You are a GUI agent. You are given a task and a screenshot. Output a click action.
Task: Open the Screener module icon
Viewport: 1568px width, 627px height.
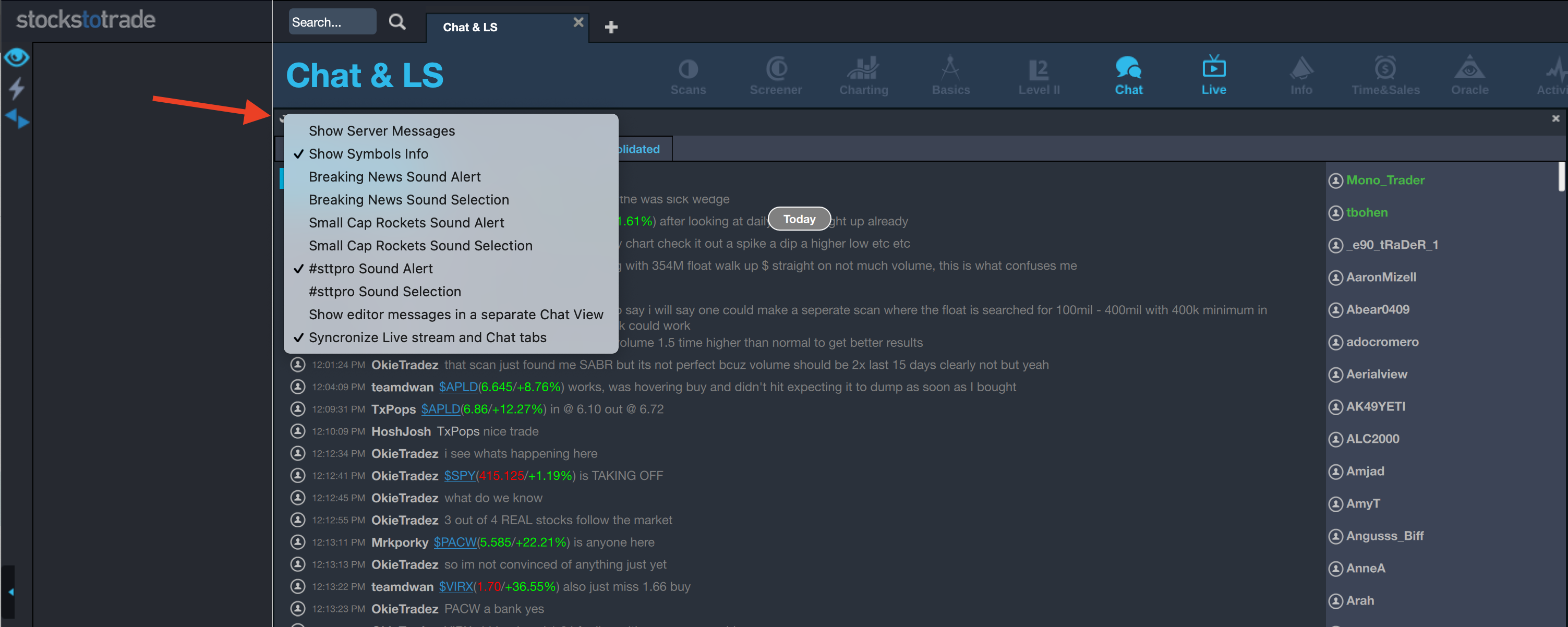[x=776, y=76]
